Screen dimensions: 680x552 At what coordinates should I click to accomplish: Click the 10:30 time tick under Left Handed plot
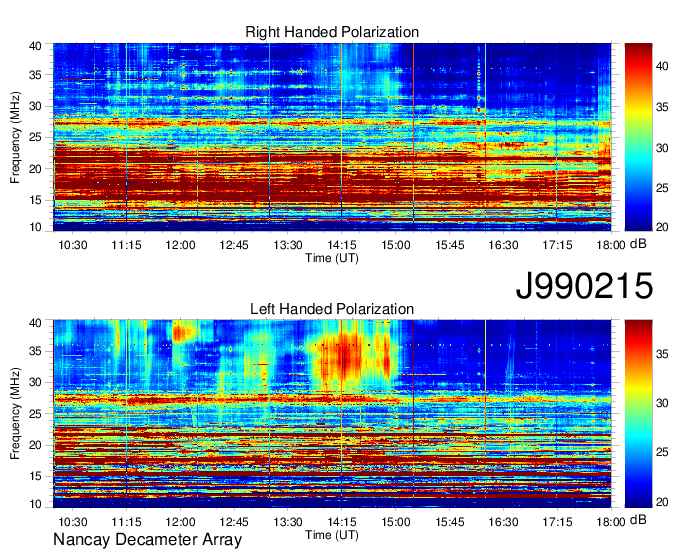(72, 522)
